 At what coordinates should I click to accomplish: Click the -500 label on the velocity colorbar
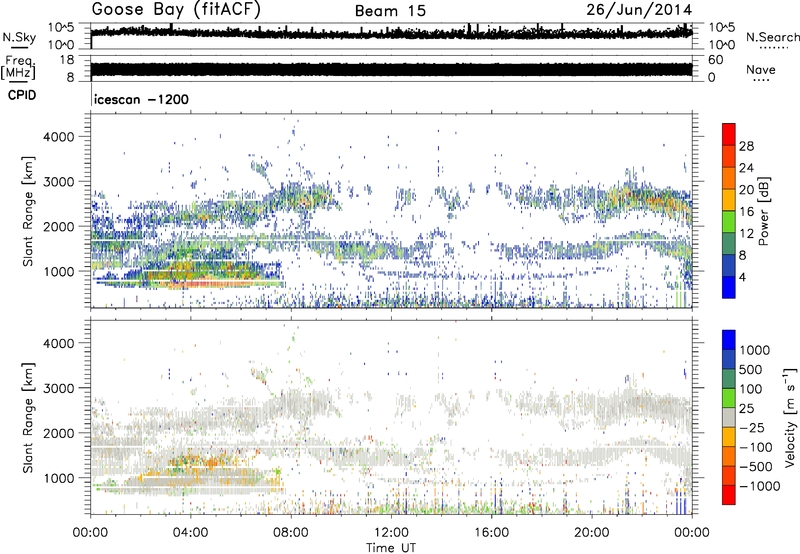(x=755, y=467)
